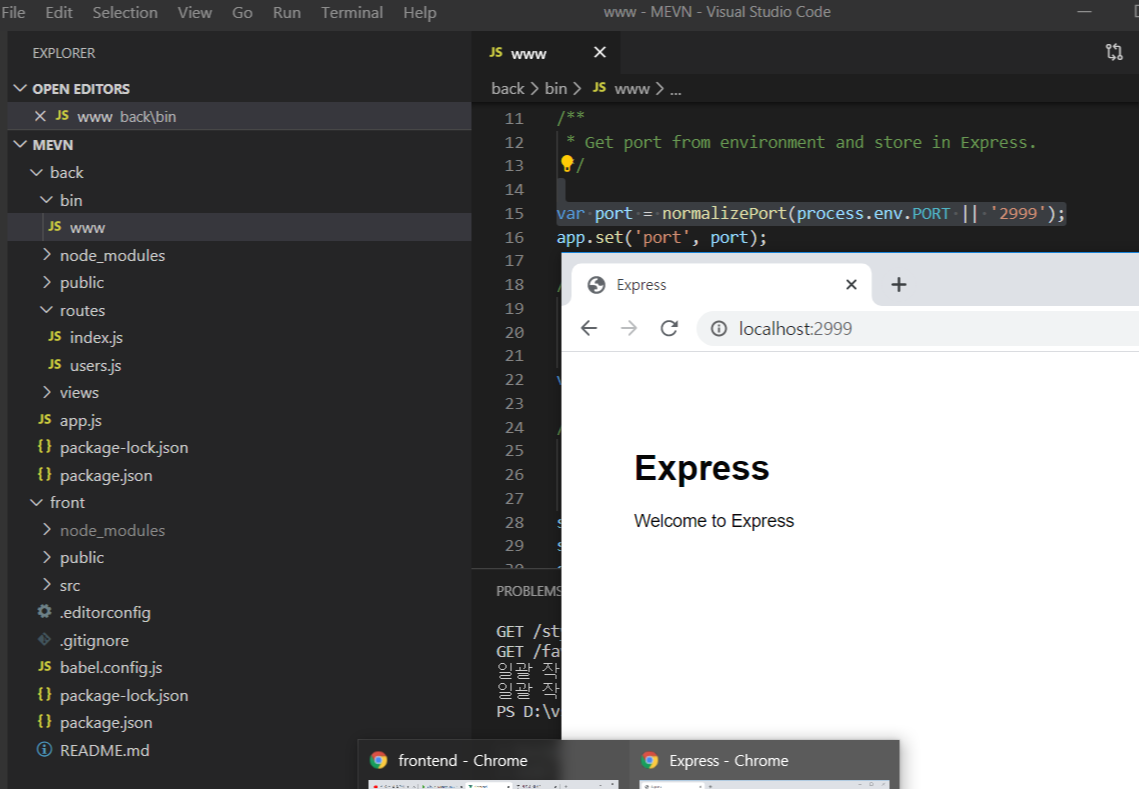Screen dimensions: 1139x789
Task: Click the bin breadcrumb segment
Action: pos(556,89)
